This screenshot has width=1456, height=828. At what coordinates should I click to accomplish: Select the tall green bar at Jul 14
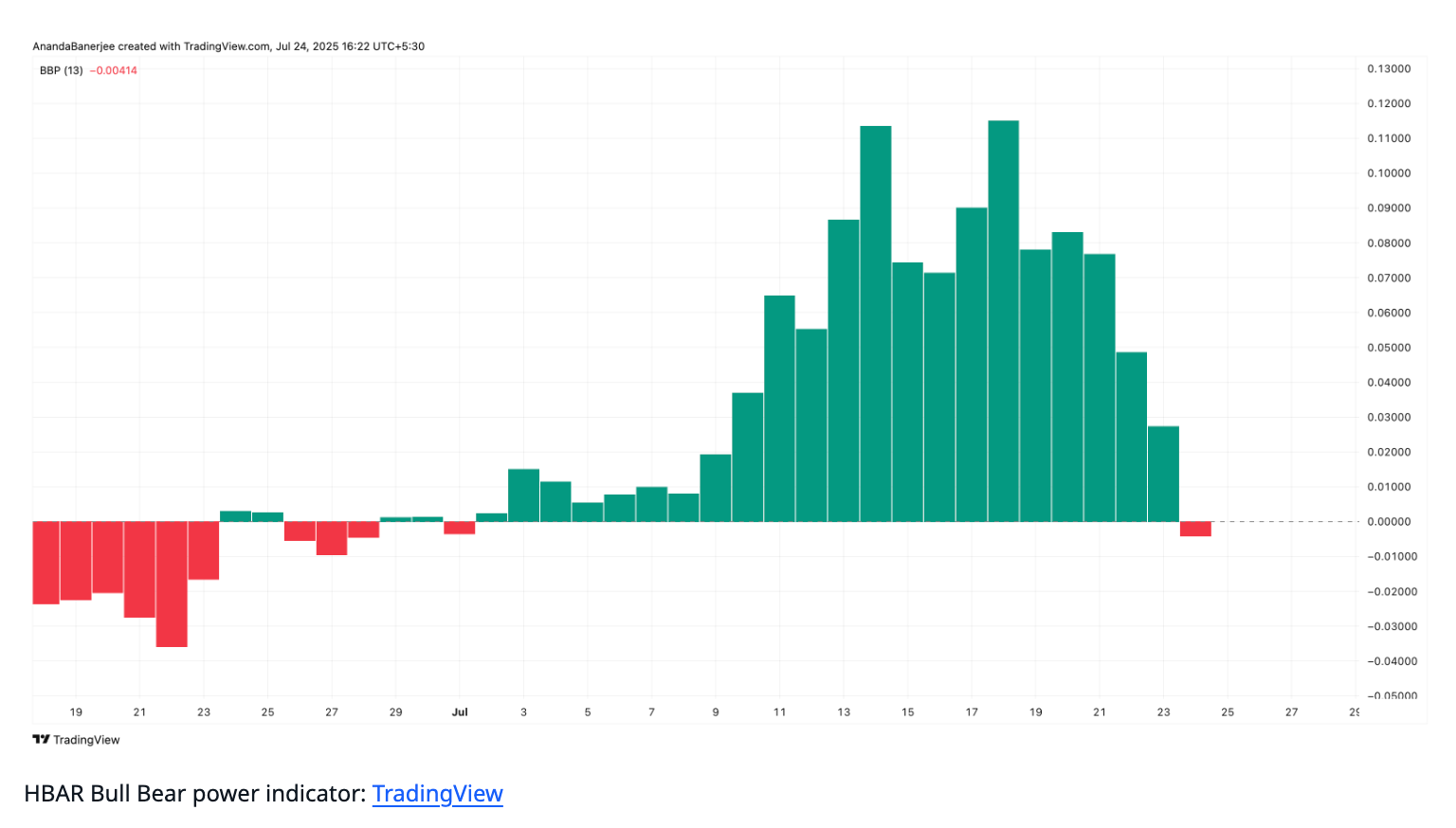(x=875, y=322)
